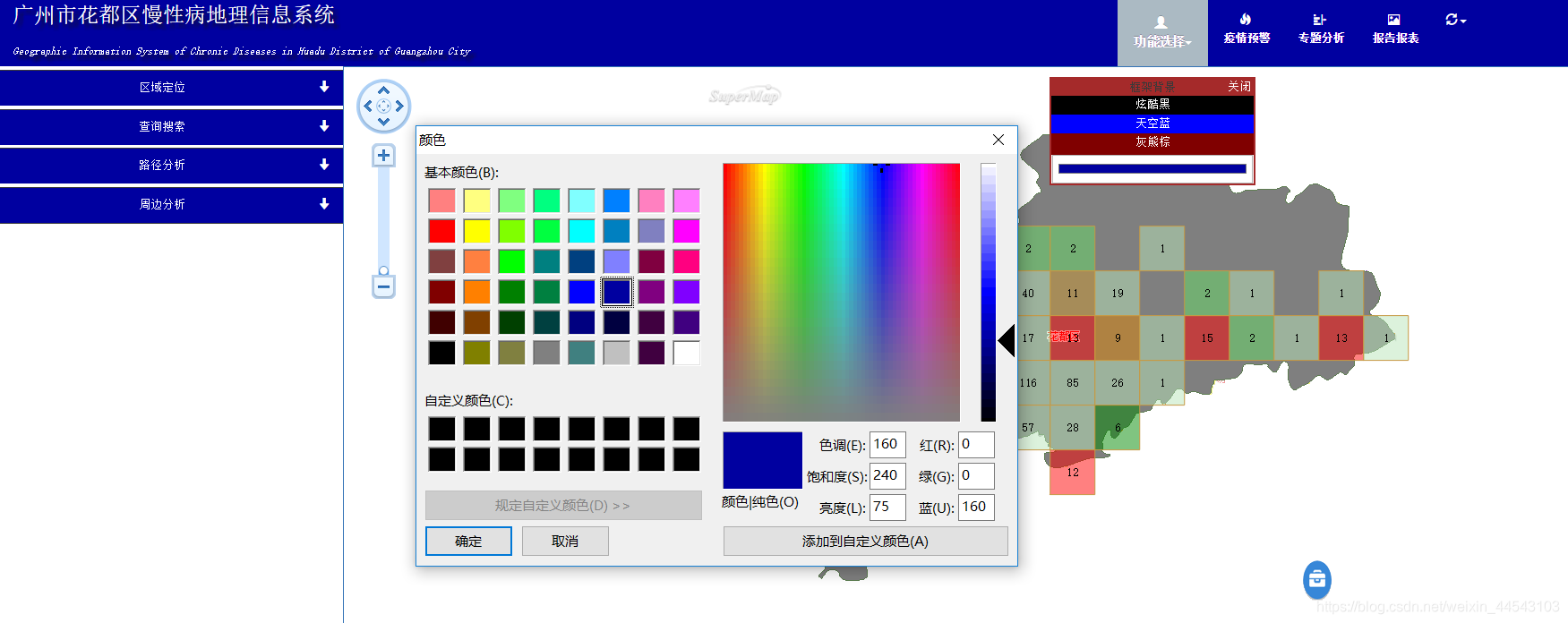Pick the magenta basic color swatch

coord(686,231)
